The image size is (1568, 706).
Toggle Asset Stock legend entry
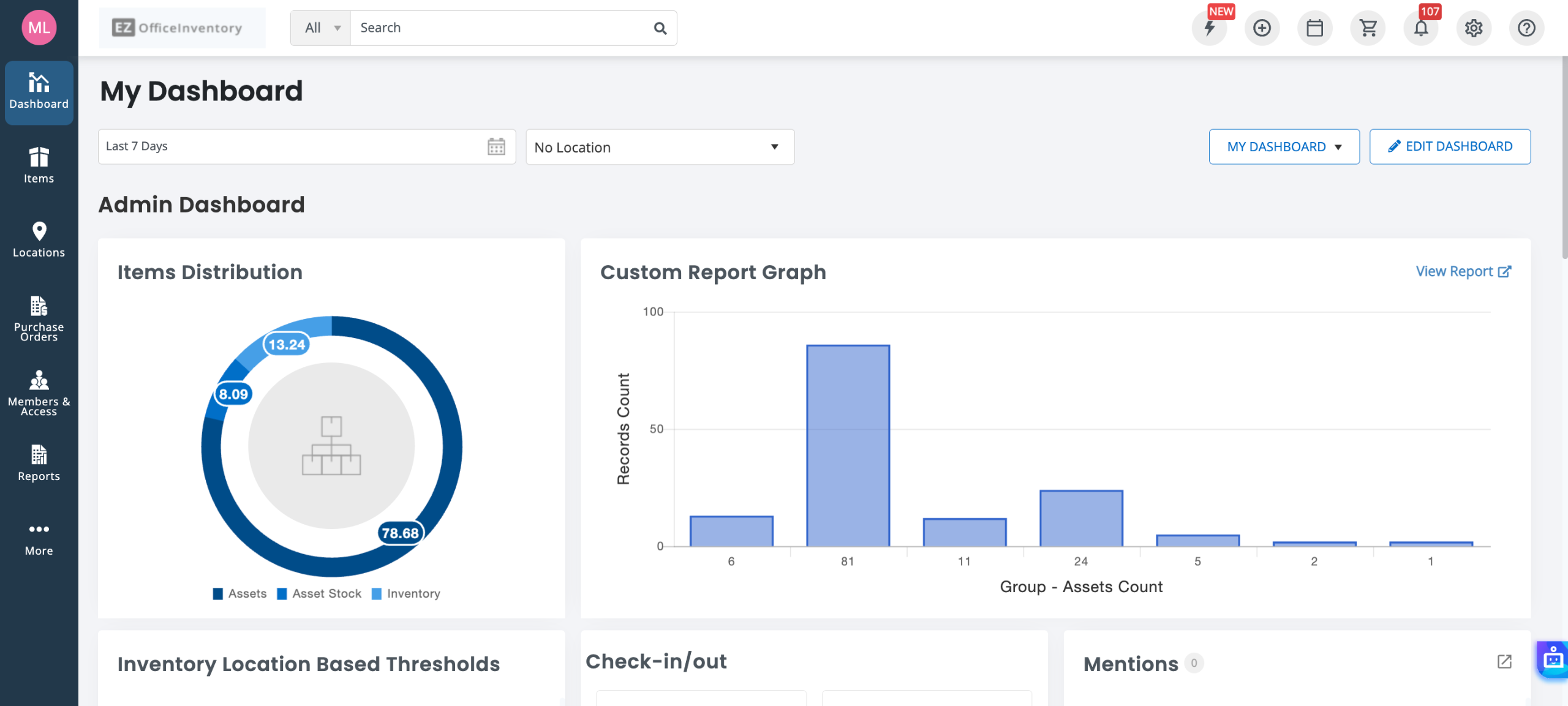pos(319,593)
